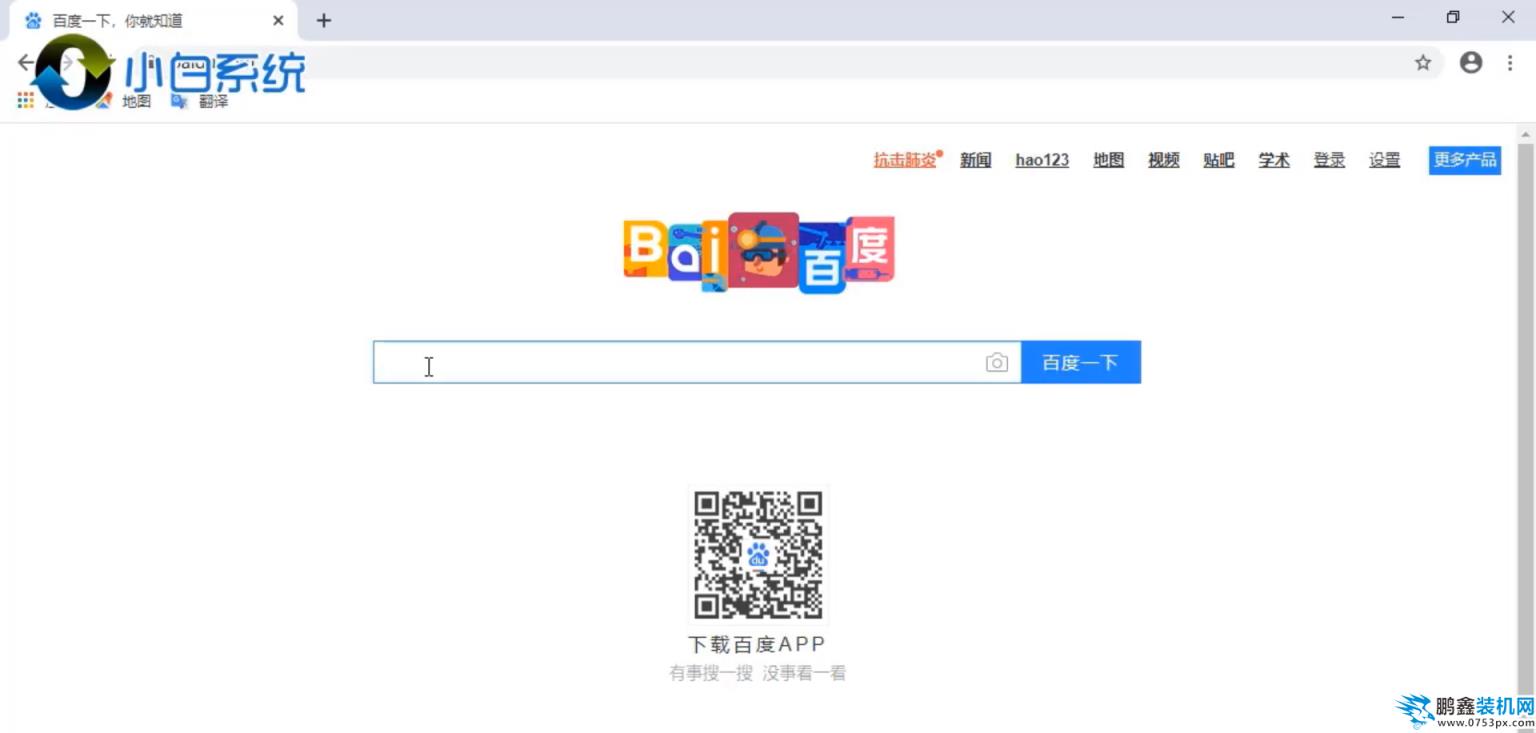The width and height of the screenshot is (1536, 733).
Task: Close the 百度一下 tab
Action: tap(278, 20)
